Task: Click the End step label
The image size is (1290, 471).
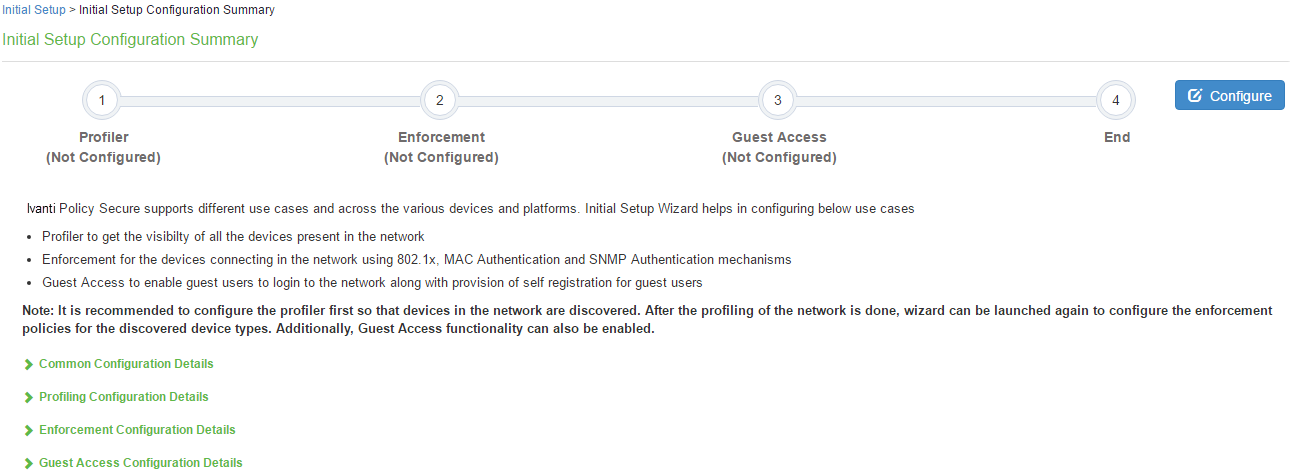Action: click(1117, 137)
